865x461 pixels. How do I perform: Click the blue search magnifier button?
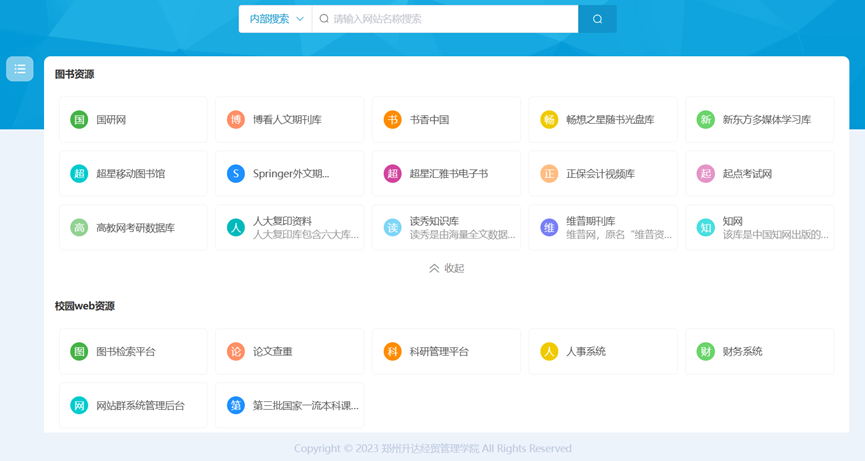597,19
